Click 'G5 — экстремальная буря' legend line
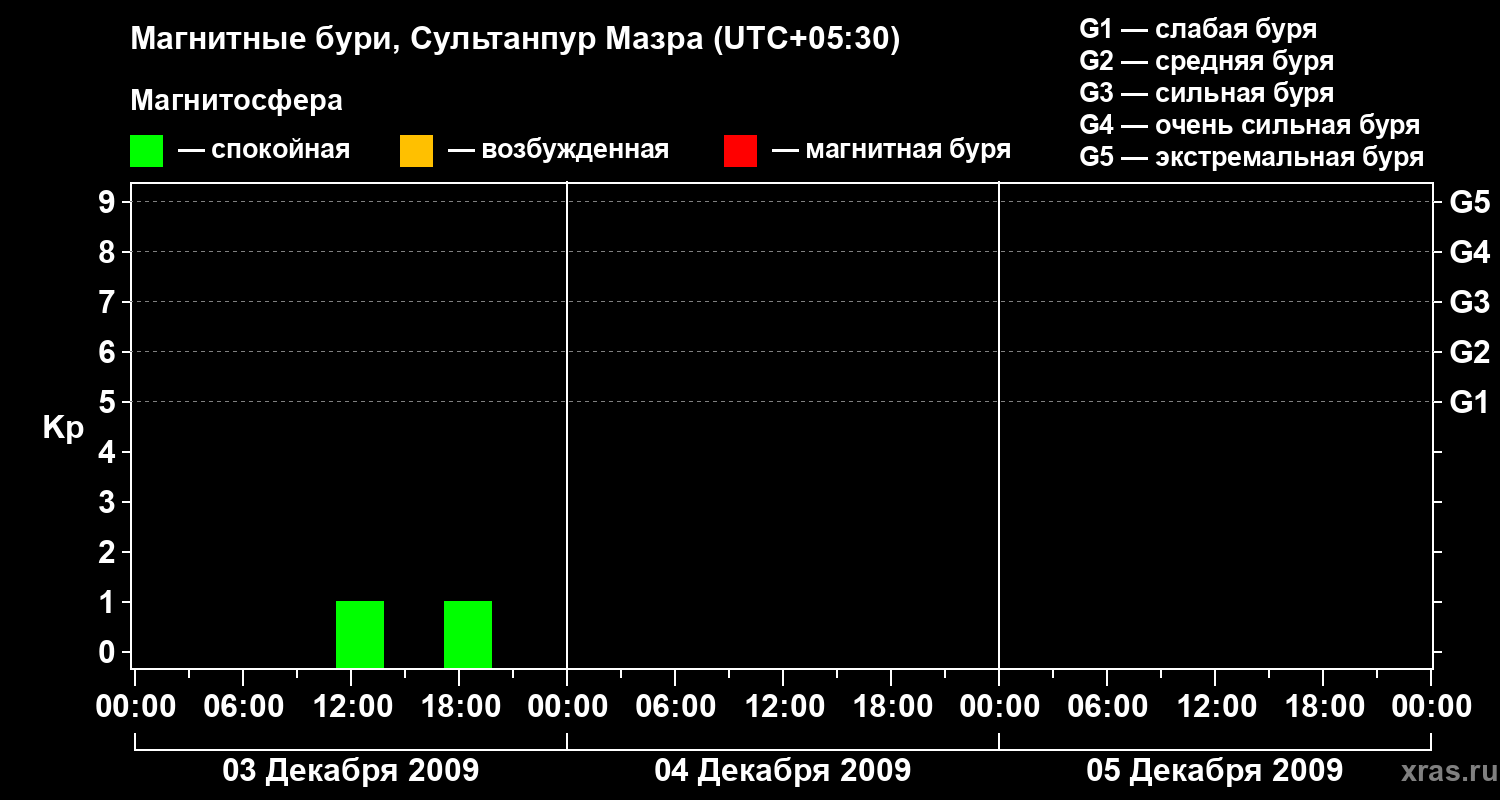 (1252, 157)
